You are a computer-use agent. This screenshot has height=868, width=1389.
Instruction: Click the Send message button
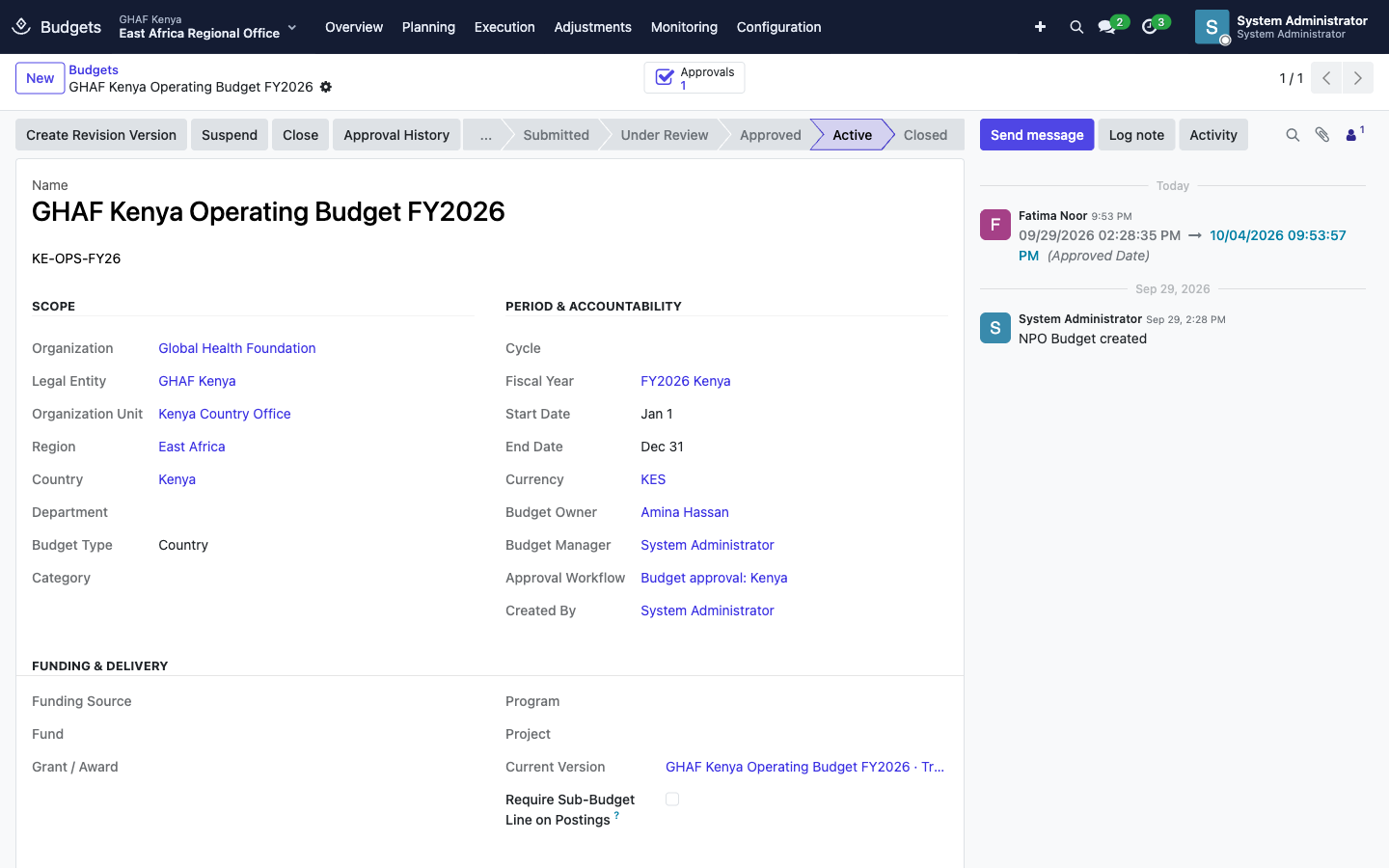(1037, 135)
